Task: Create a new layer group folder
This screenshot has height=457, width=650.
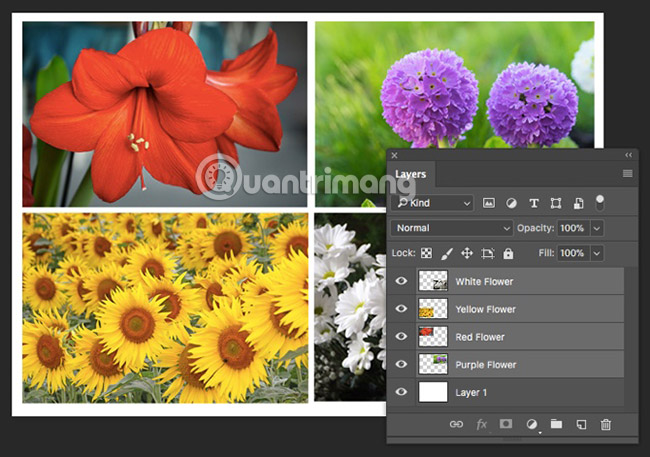Action: point(556,425)
